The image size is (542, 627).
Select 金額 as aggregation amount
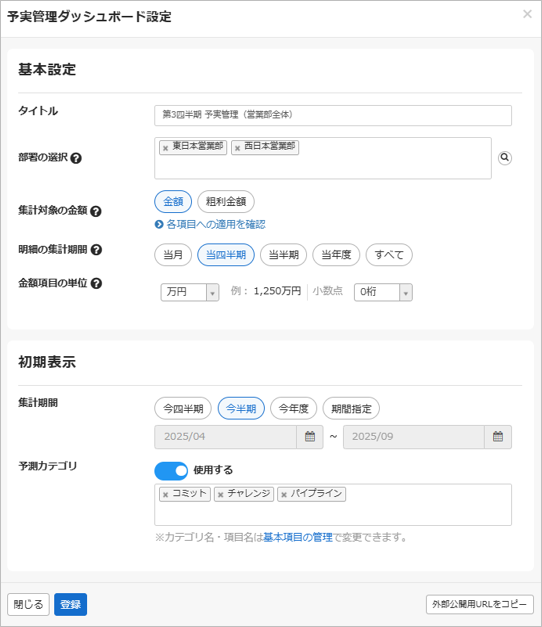point(173,202)
